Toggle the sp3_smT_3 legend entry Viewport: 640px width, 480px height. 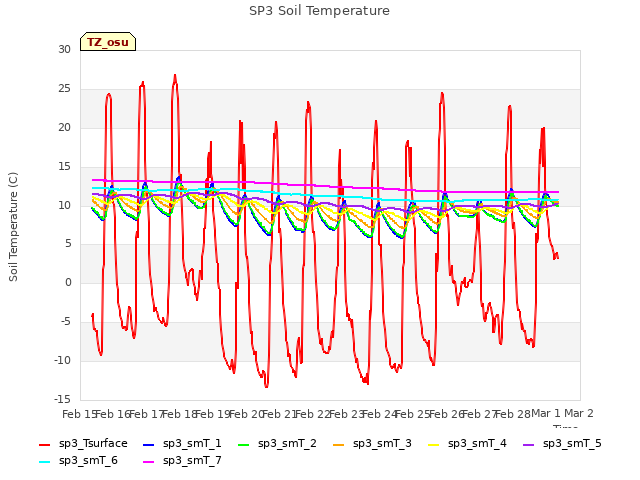click(372, 444)
